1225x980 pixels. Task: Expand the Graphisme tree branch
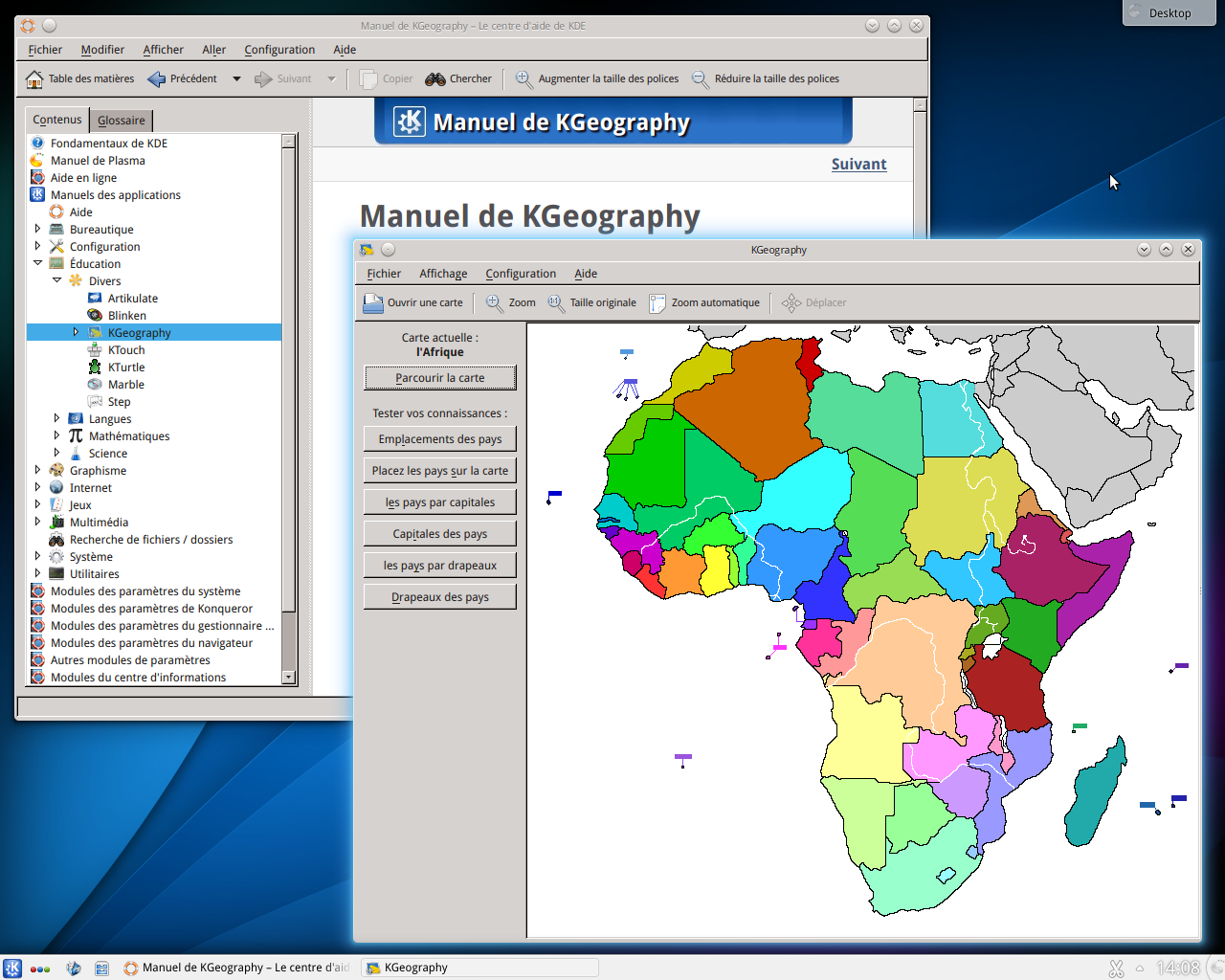(37, 470)
